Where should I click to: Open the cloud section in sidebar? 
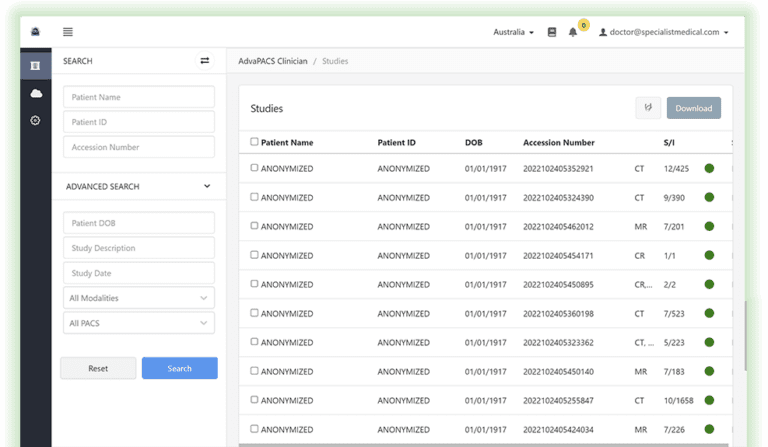tap(36, 93)
